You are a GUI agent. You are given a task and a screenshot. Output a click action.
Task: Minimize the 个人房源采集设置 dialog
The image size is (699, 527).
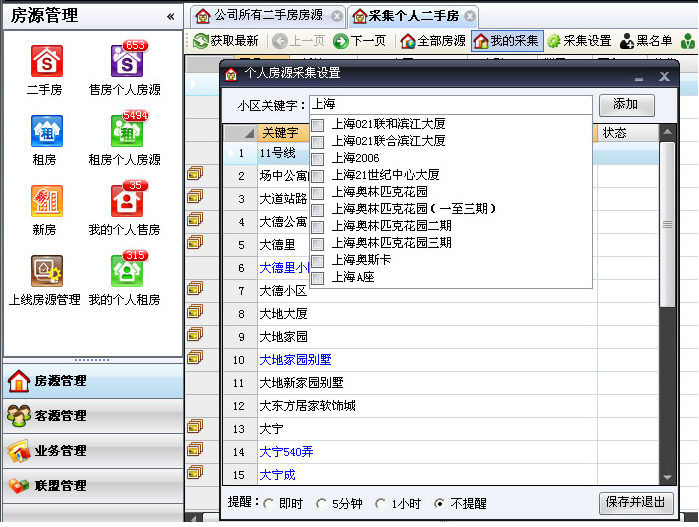(x=639, y=78)
